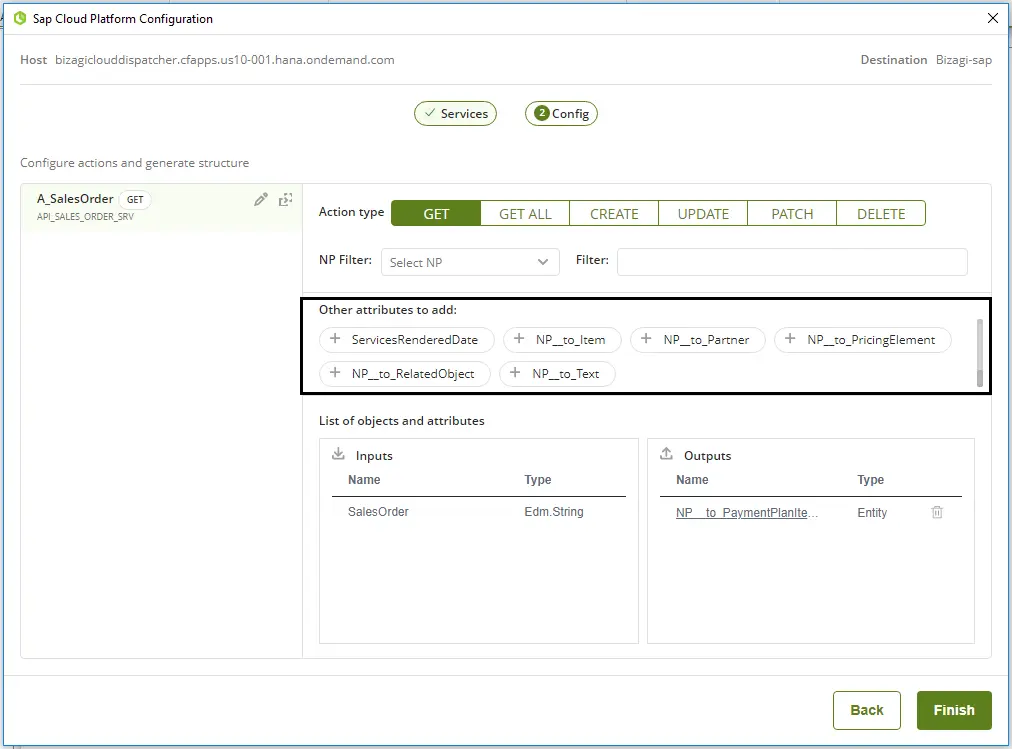Click the API_SALES_ORDER_SRV label
This screenshot has width=1012, height=749.
[85, 217]
